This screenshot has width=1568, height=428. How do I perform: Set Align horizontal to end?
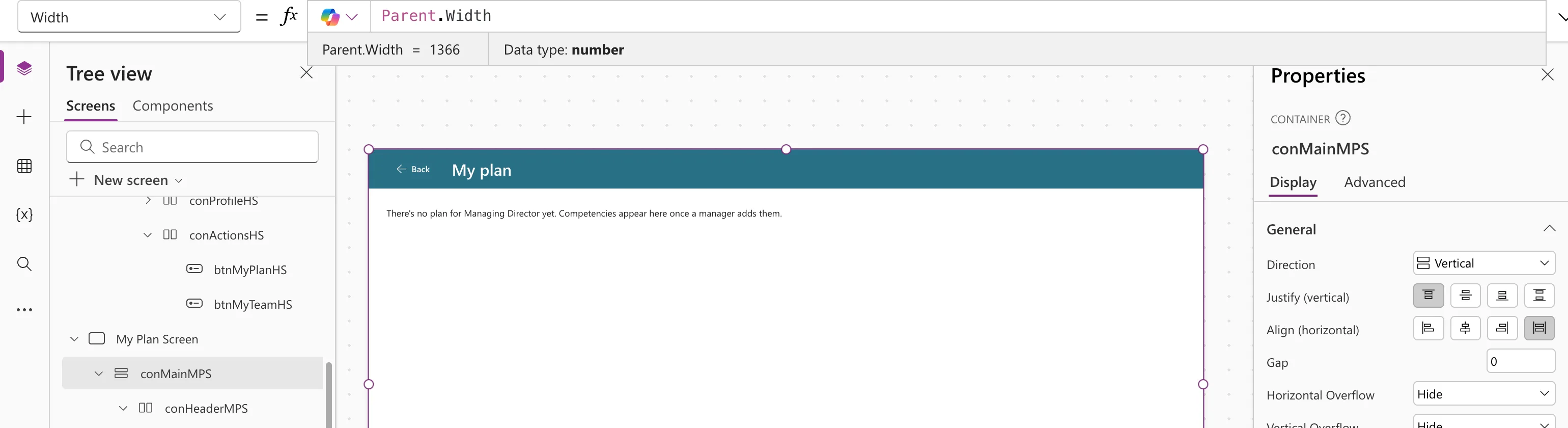click(1502, 328)
